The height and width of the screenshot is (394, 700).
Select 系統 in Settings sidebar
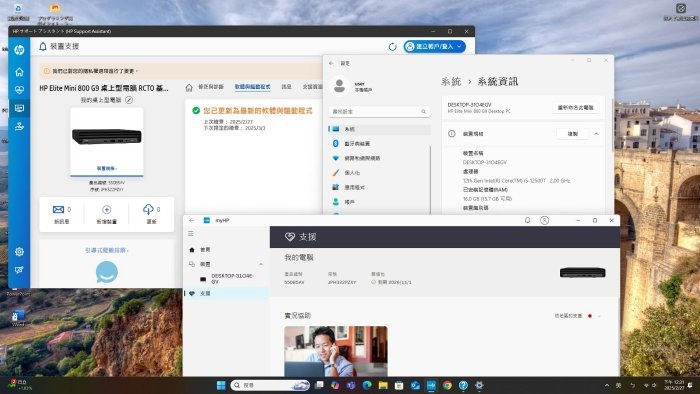coord(379,129)
